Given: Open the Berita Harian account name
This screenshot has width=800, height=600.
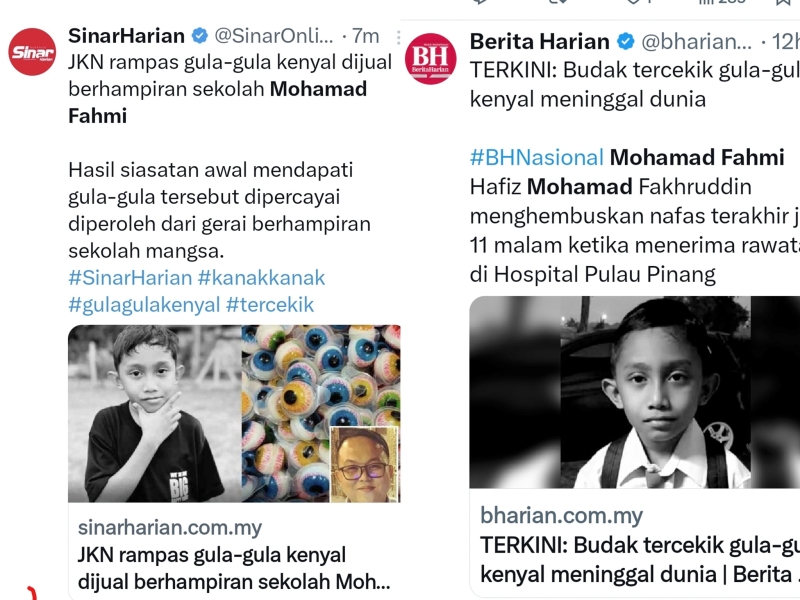Looking at the screenshot, I should click(539, 41).
